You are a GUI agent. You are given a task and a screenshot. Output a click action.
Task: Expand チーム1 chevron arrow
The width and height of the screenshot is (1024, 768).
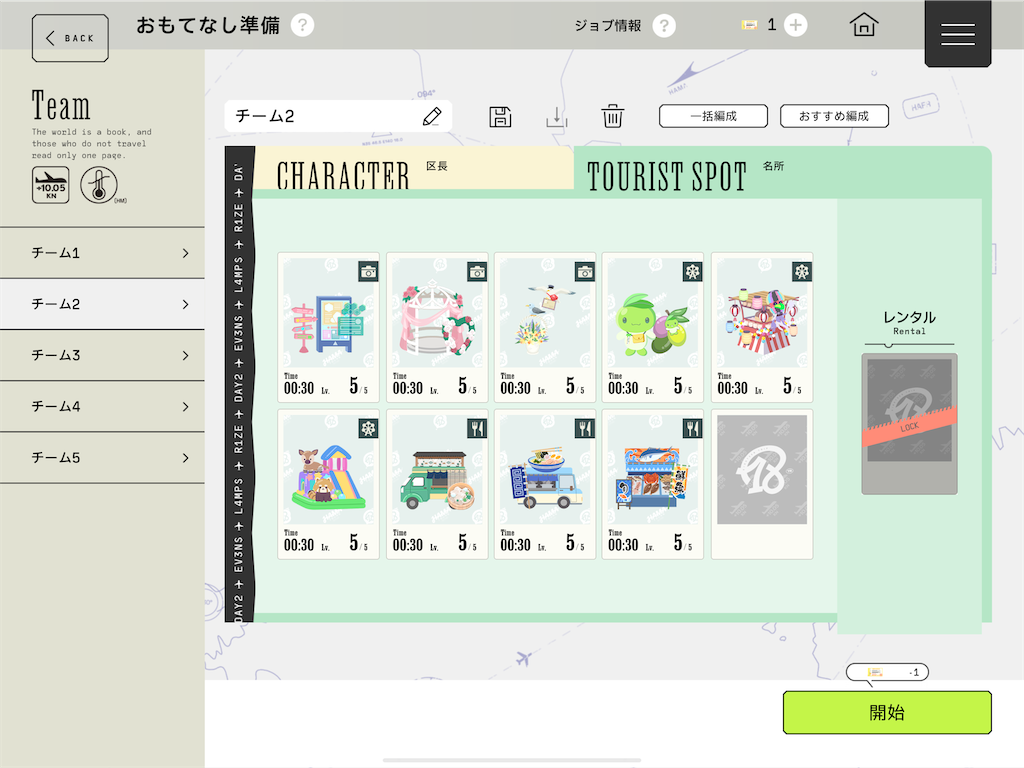click(x=185, y=253)
